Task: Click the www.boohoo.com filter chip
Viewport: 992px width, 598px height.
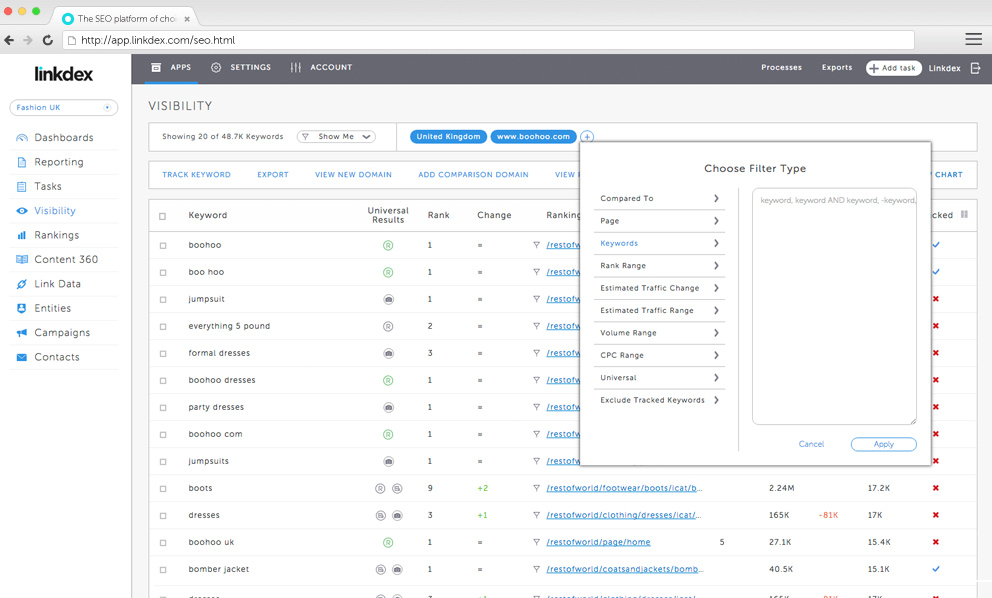Action: [533, 137]
